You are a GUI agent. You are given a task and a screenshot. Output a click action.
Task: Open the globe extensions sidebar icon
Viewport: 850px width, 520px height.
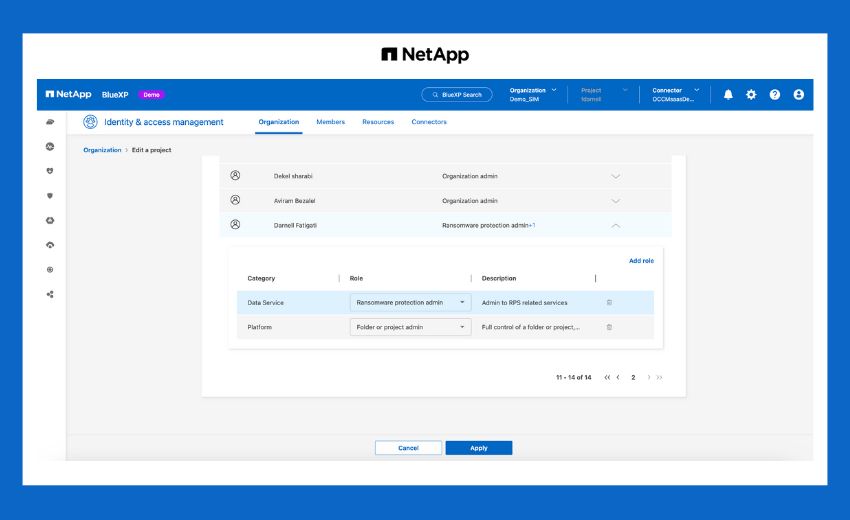(x=50, y=269)
